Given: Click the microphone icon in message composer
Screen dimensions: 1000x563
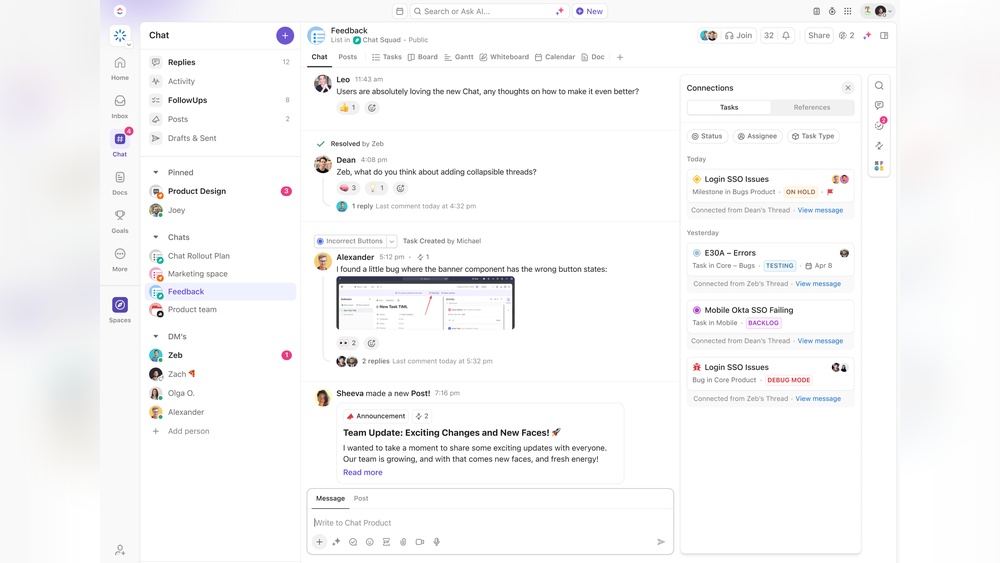Looking at the screenshot, I should pos(436,542).
